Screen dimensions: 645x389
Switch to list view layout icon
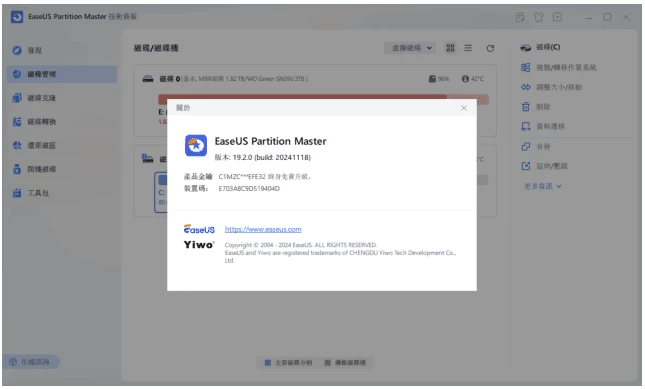coord(468,48)
